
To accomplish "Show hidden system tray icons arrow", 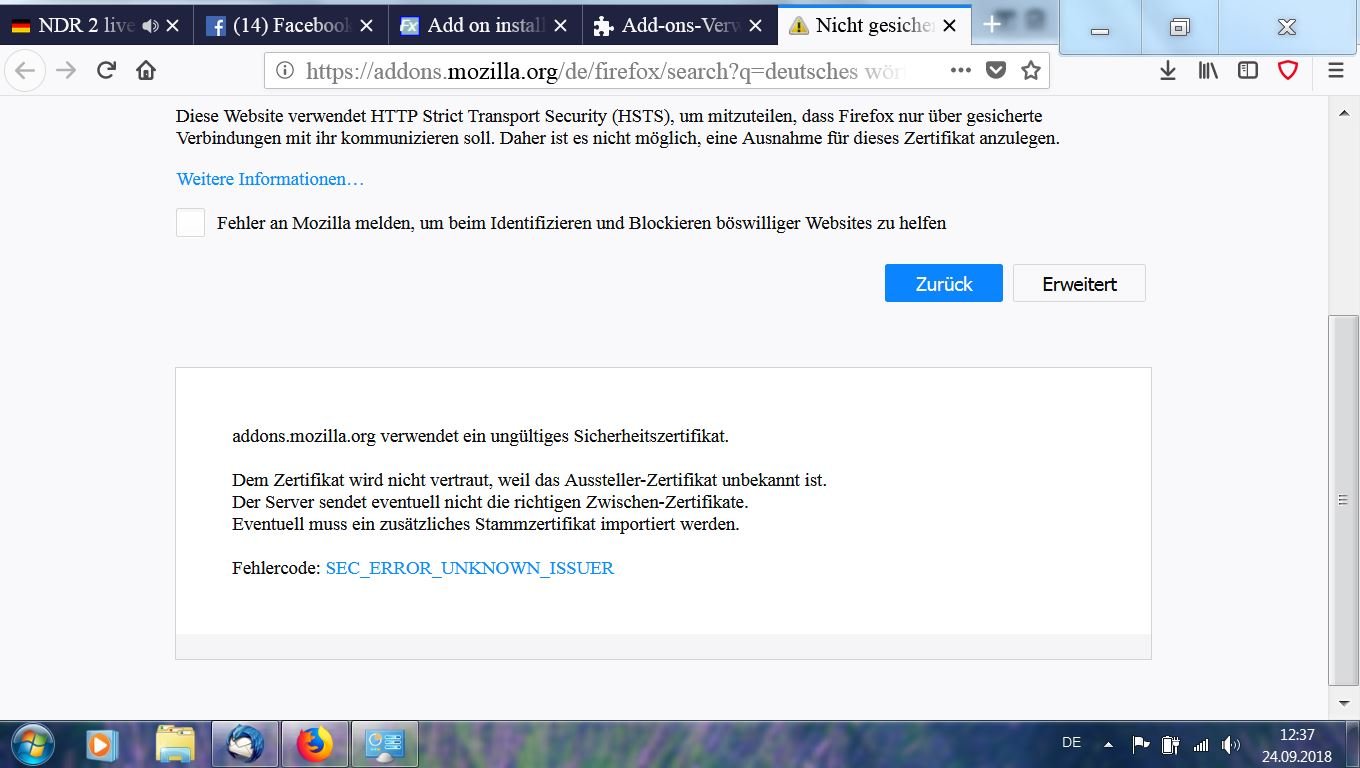I will pos(1108,745).
